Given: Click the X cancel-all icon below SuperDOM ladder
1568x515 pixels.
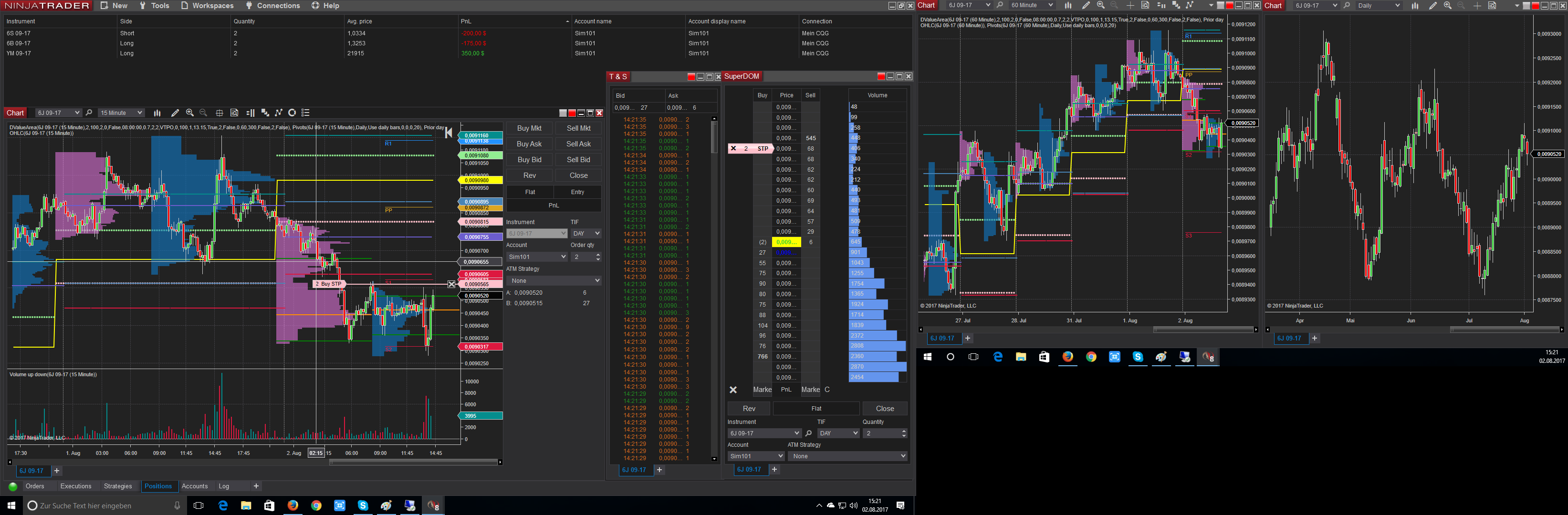Looking at the screenshot, I should 733,390.
